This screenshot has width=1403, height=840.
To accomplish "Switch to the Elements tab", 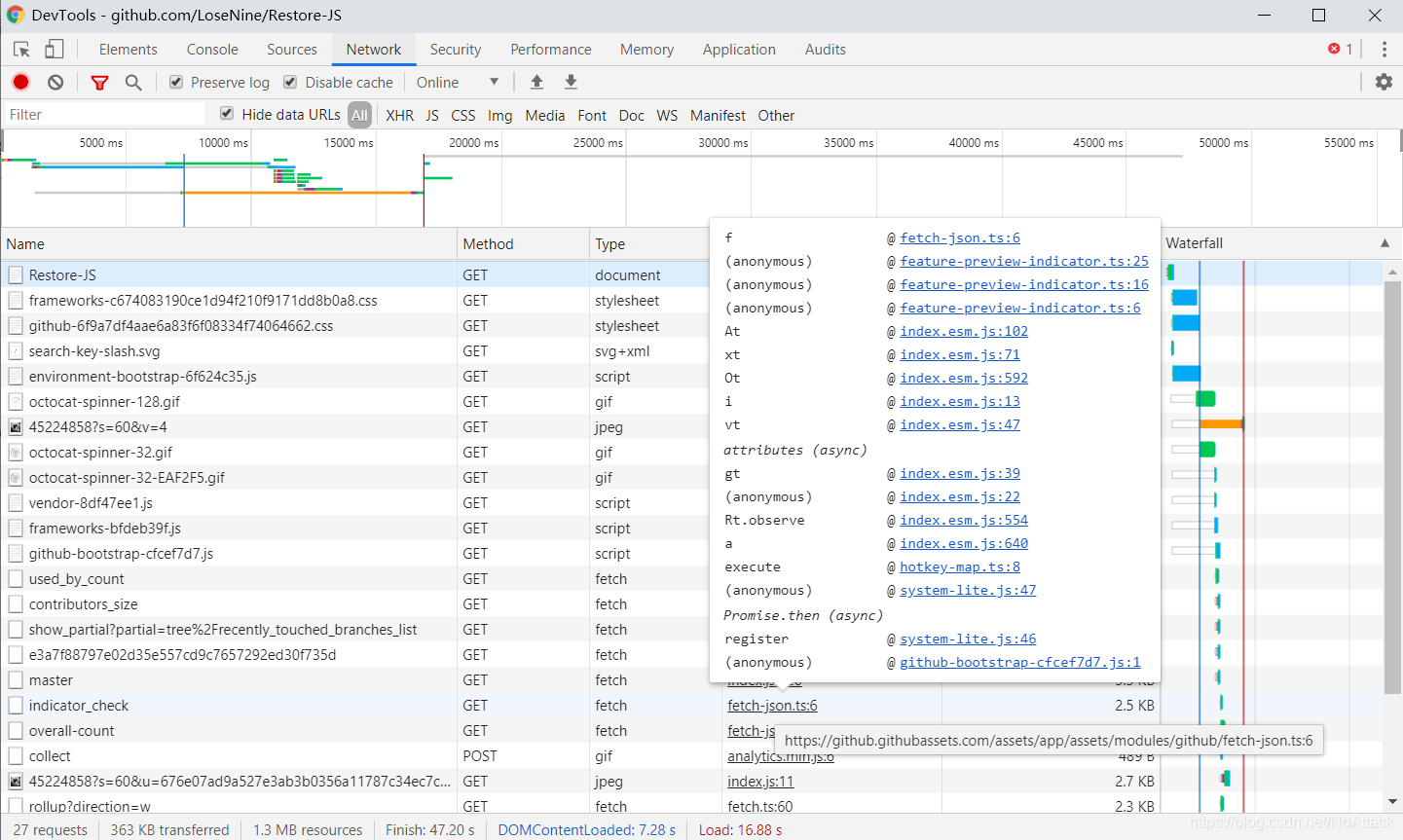I will coord(128,50).
